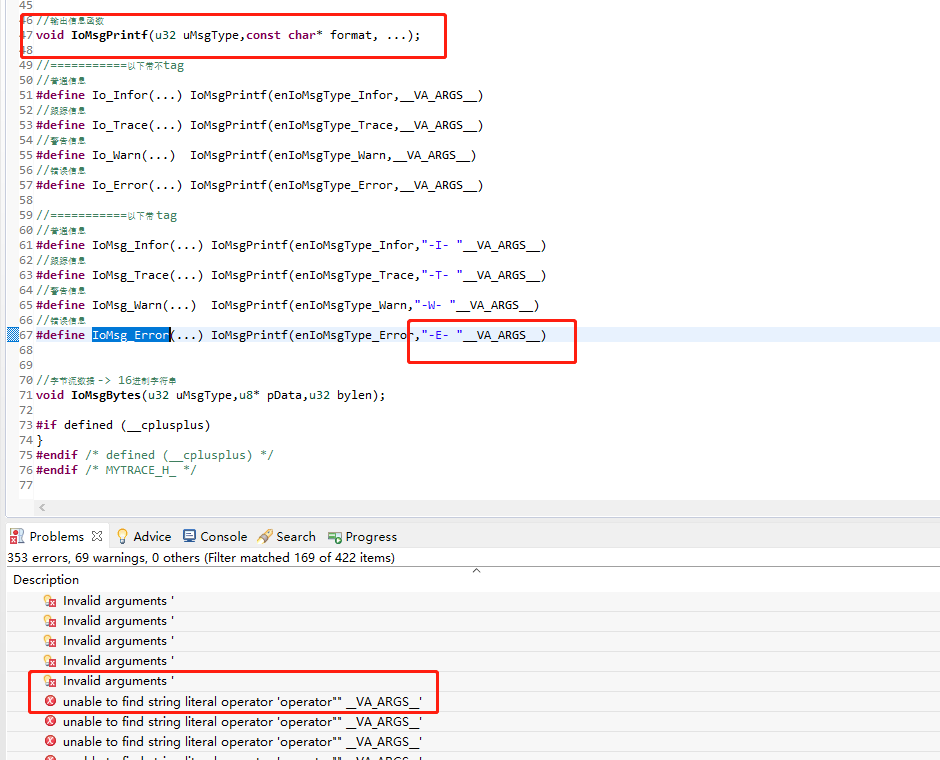Select the fifth Invalid arguments error row
Viewport: 940px width, 760px height.
(474, 681)
